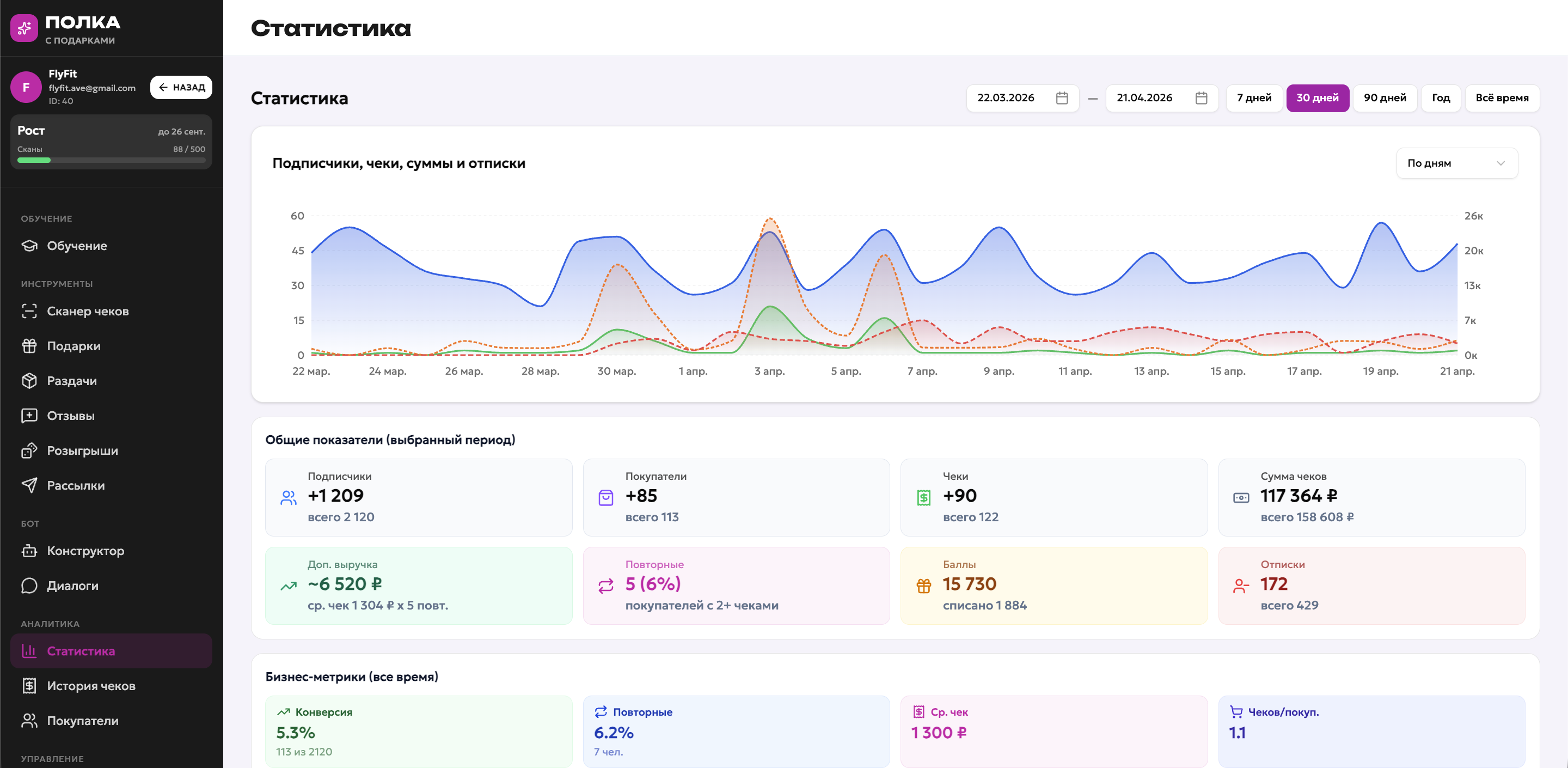Click the Сканер чеков scanner icon
Screen dimensions: 1568x768
pyautogui.click(x=29, y=311)
